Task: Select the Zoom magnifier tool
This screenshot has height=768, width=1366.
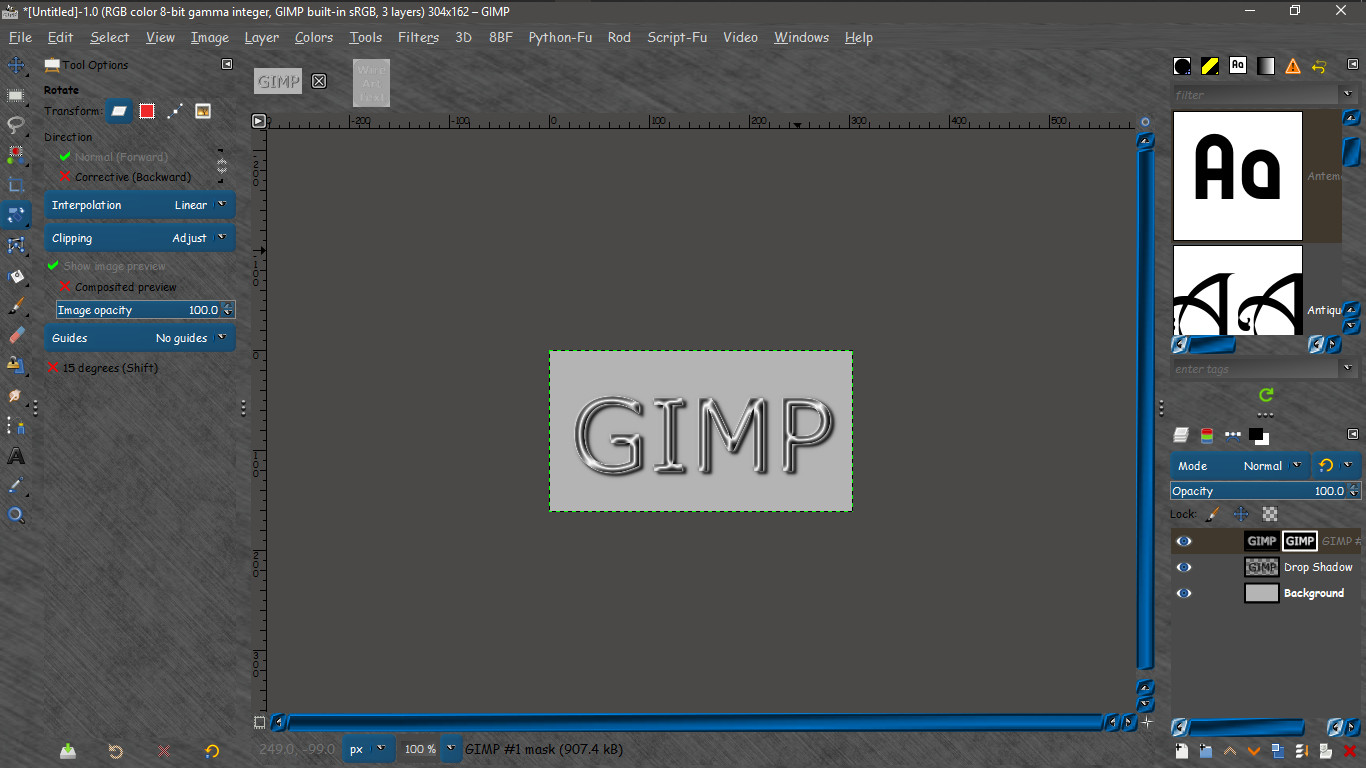Action: click(x=16, y=516)
